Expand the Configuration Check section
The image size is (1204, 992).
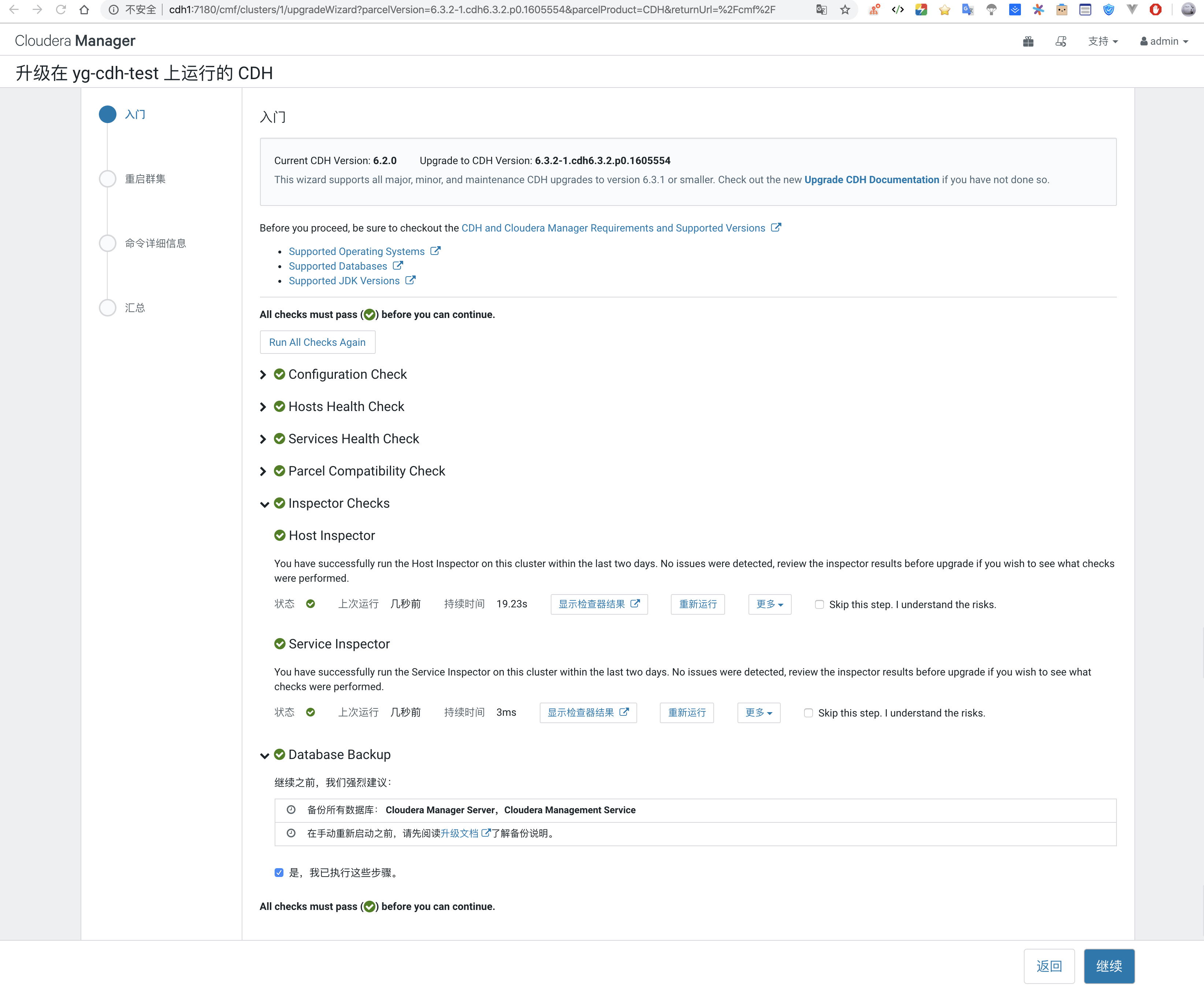pos(263,374)
